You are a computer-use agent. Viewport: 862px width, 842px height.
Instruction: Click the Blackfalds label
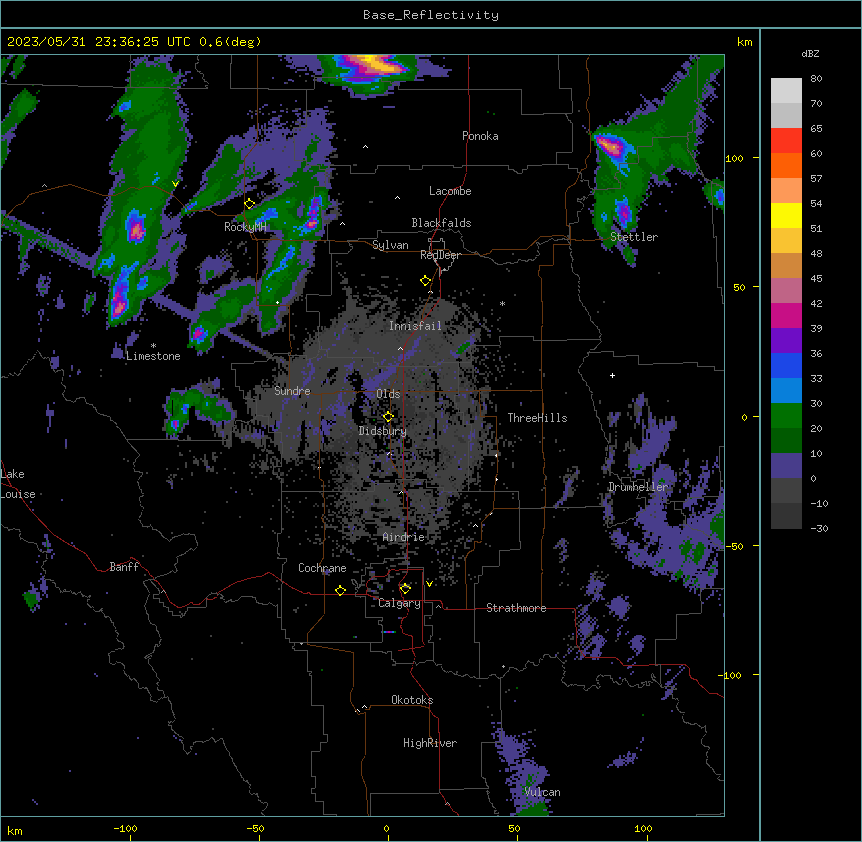441,223
